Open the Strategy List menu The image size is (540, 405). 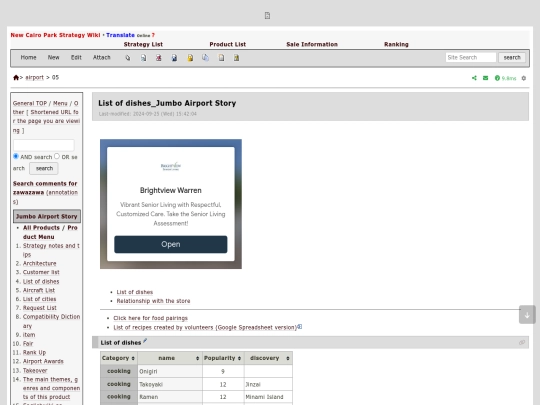coord(143,44)
